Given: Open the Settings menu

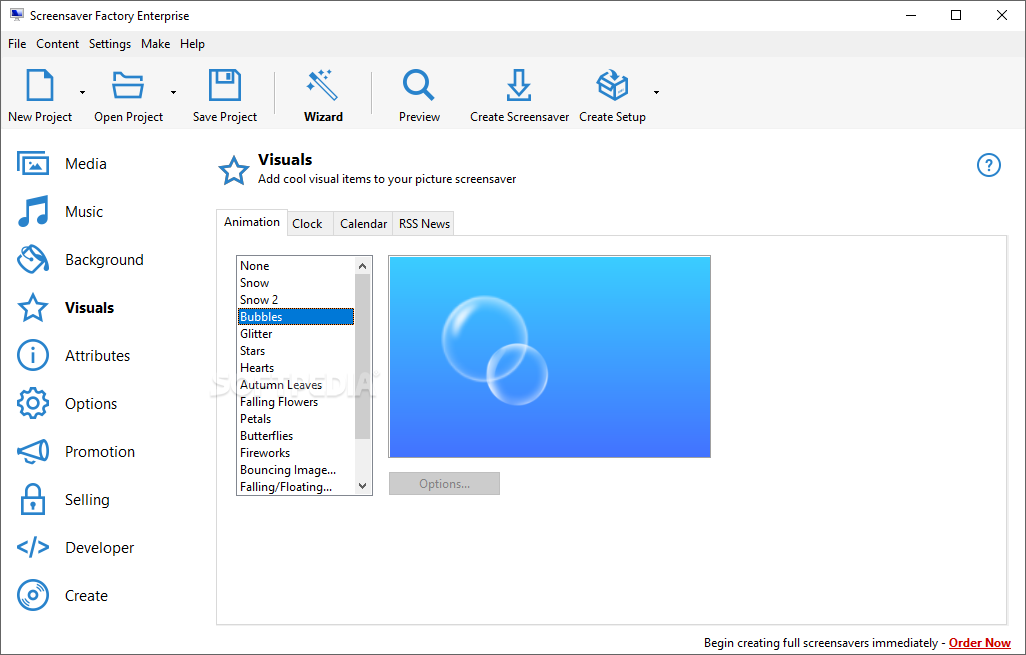Looking at the screenshot, I should click(x=110, y=44).
